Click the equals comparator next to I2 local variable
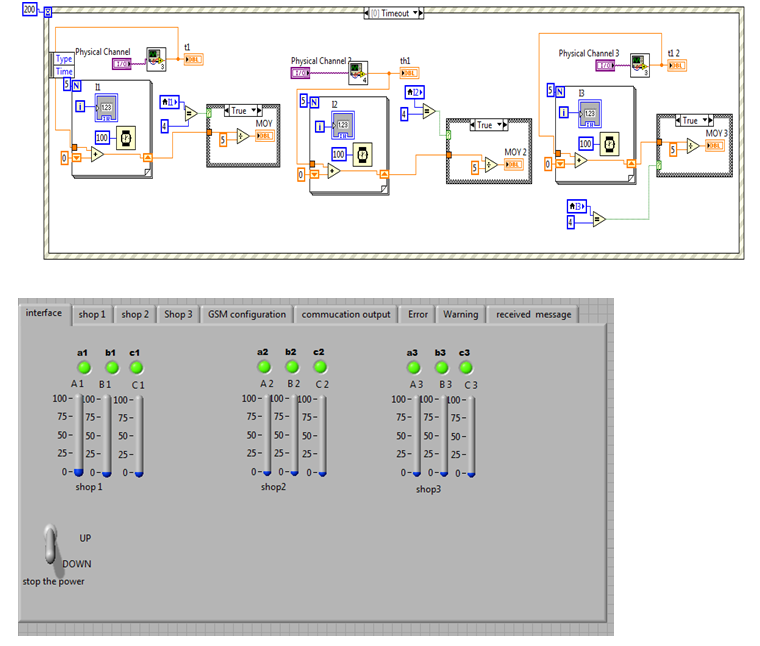The image size is (760, 646). 428,111
